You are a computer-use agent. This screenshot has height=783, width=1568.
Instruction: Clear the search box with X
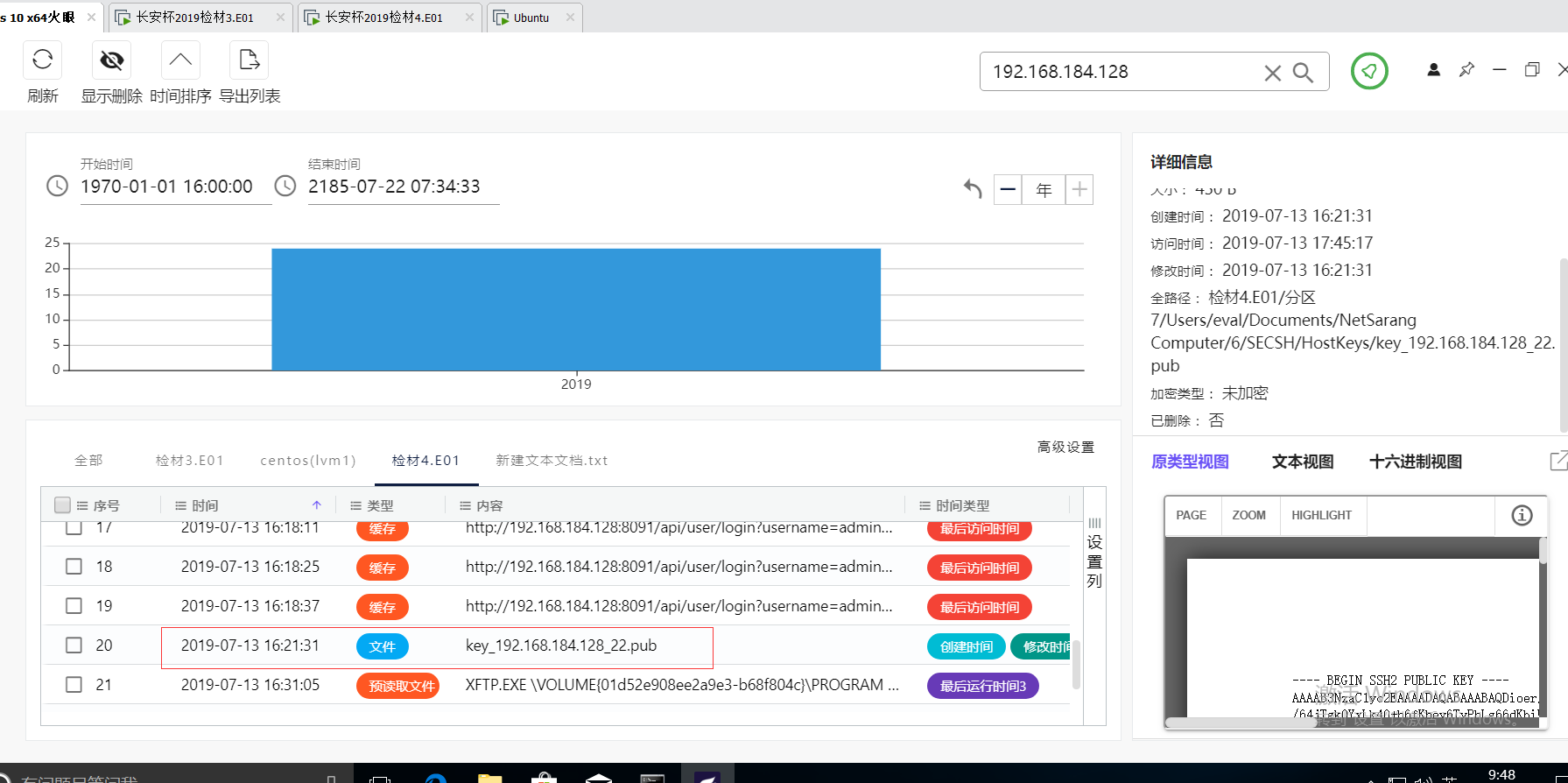click(x=1272, y=73)
